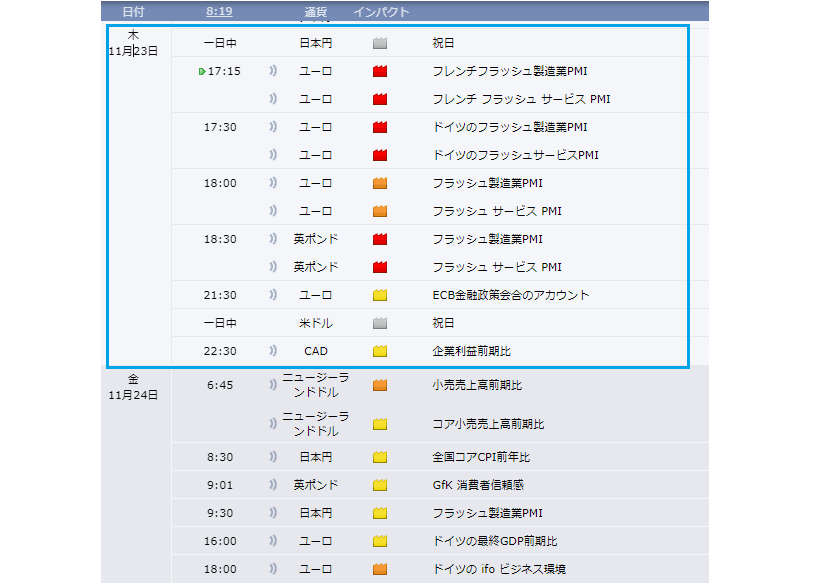Screen dimensions: 828x583
Task: Click grey impact icon on 日本円 祝日 row
Action: 380,43
